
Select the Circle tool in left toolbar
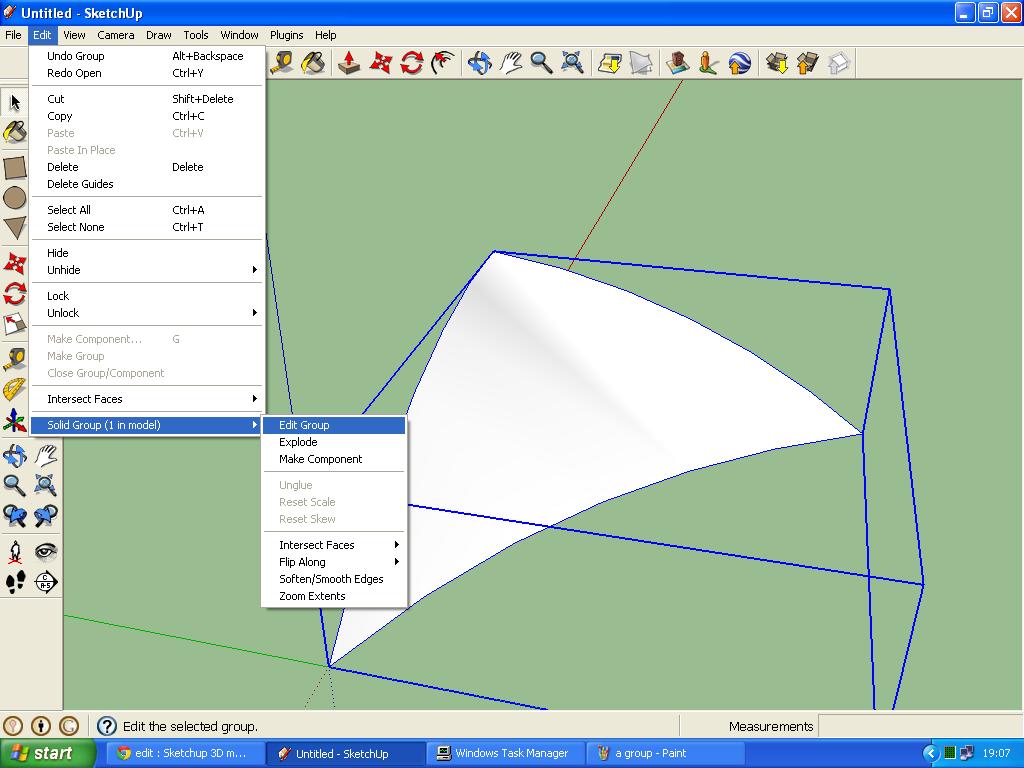click(x=14, y=198)
